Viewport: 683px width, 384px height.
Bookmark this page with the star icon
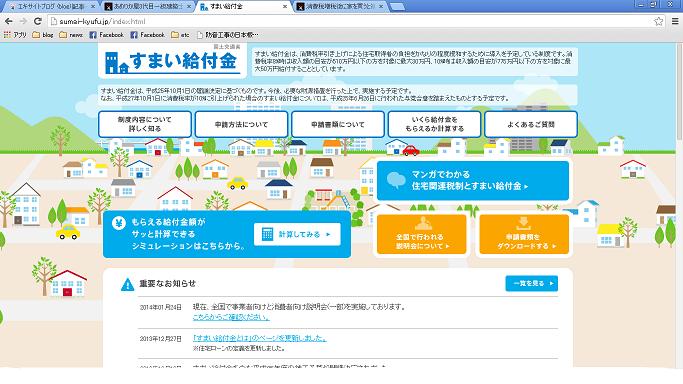click(x=658, y=21)
